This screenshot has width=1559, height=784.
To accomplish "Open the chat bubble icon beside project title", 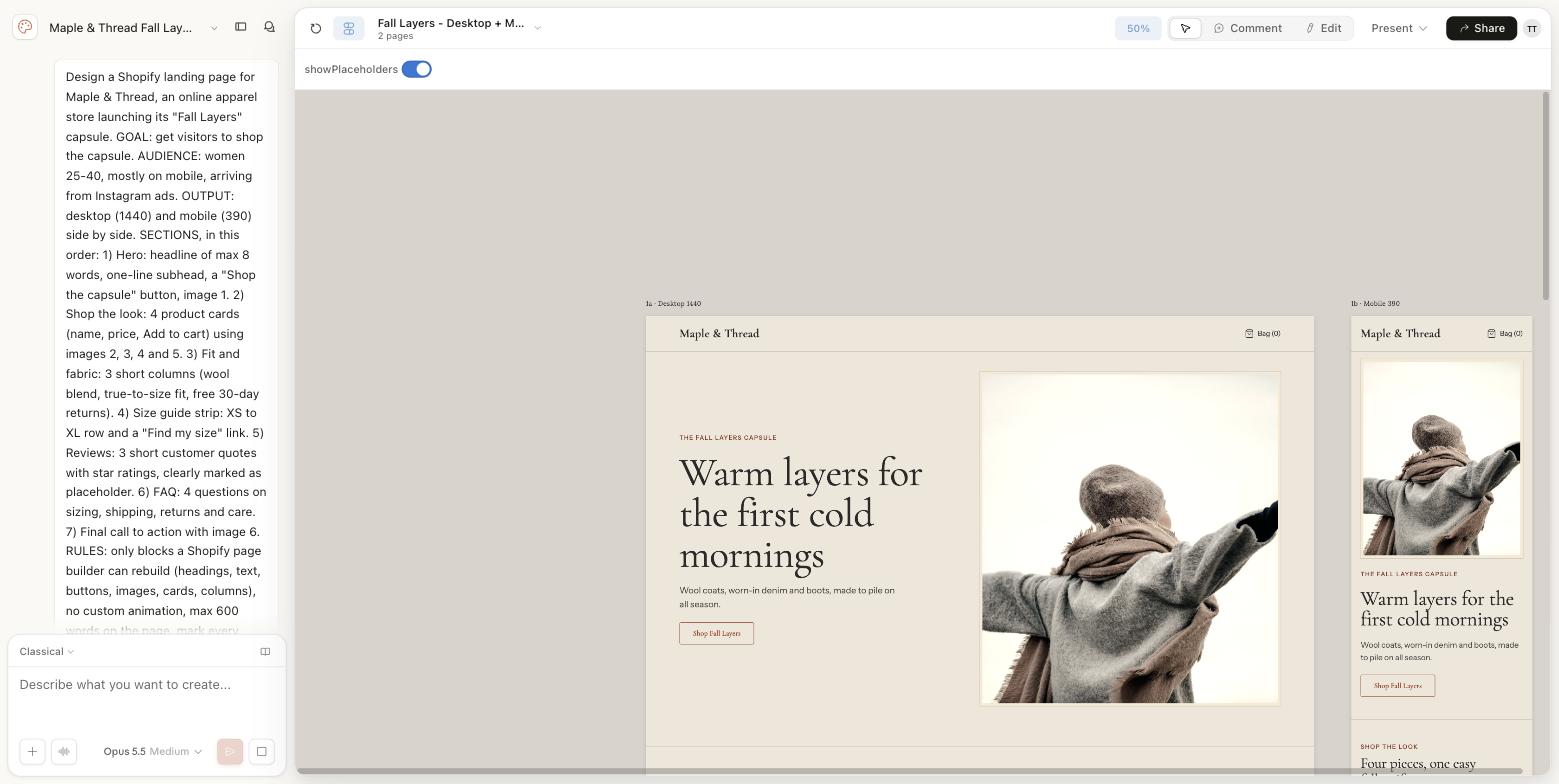I will click(x=269, y=27).
